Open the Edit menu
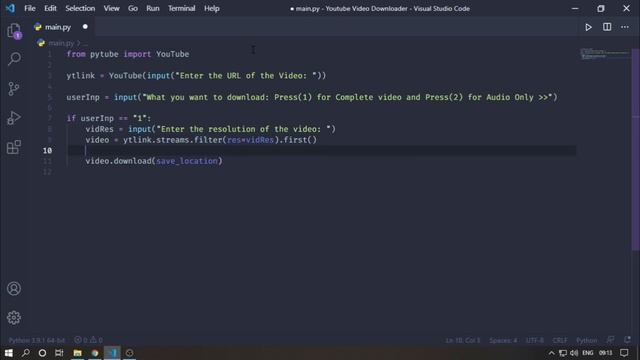This screenshot has height=360, width=640. pyautogui.click(x=50, y=8)
